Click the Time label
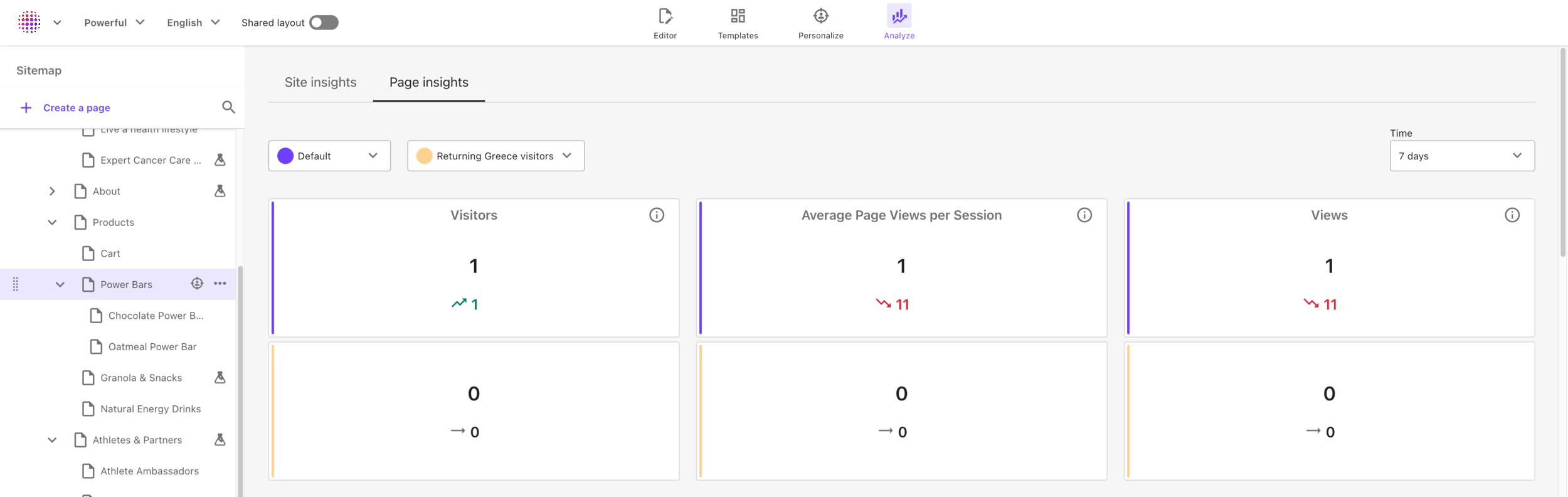The height and width of the screenshot is (497, 1568). 1401,133
